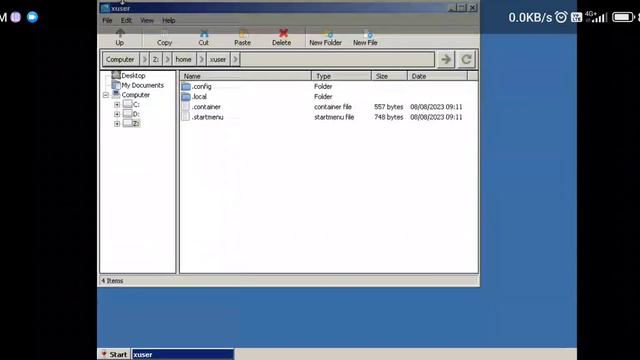Click the xuser taskbar window button

tap(183, 354)
